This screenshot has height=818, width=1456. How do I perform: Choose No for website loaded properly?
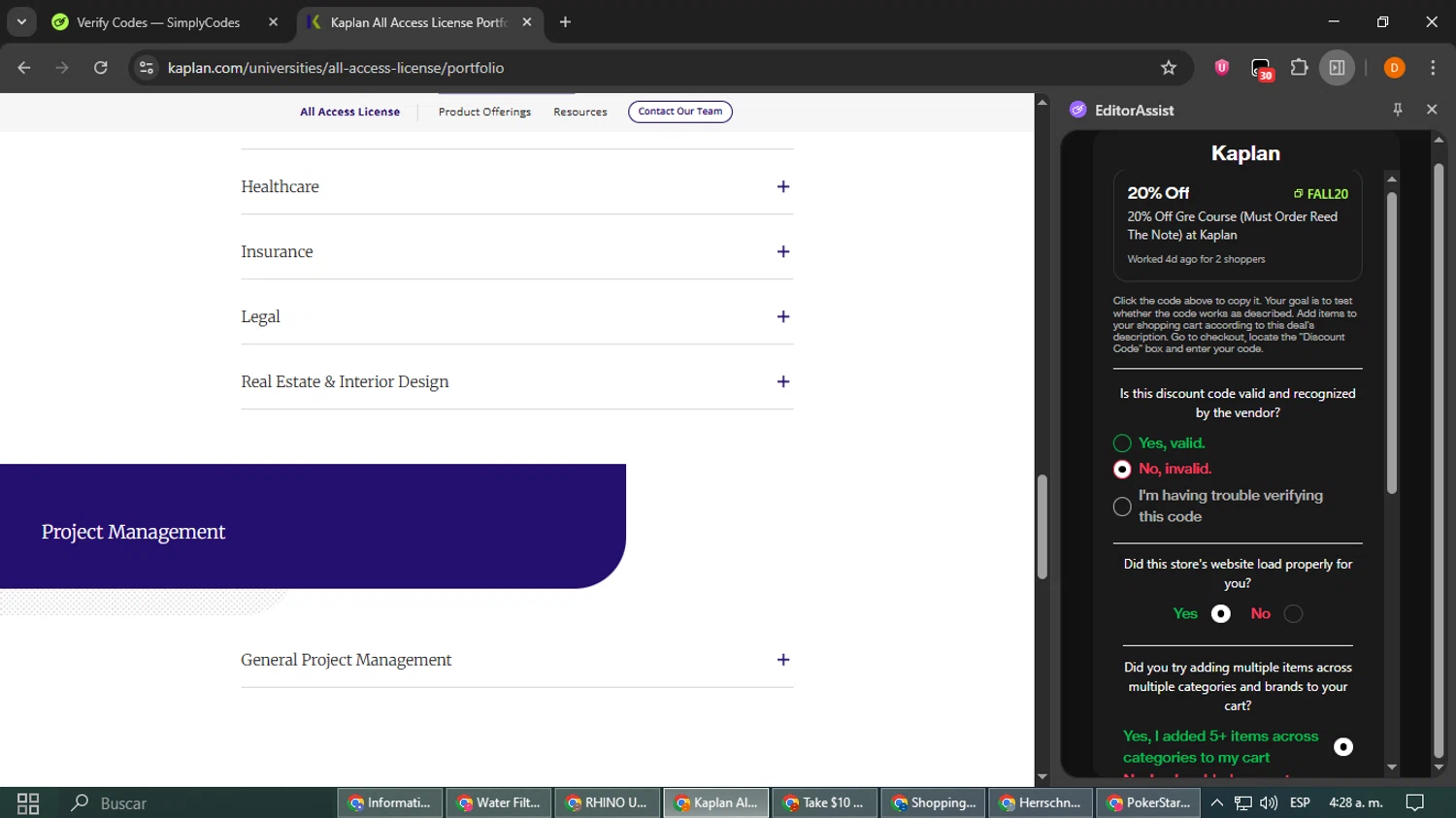[x=1293, y=613]
